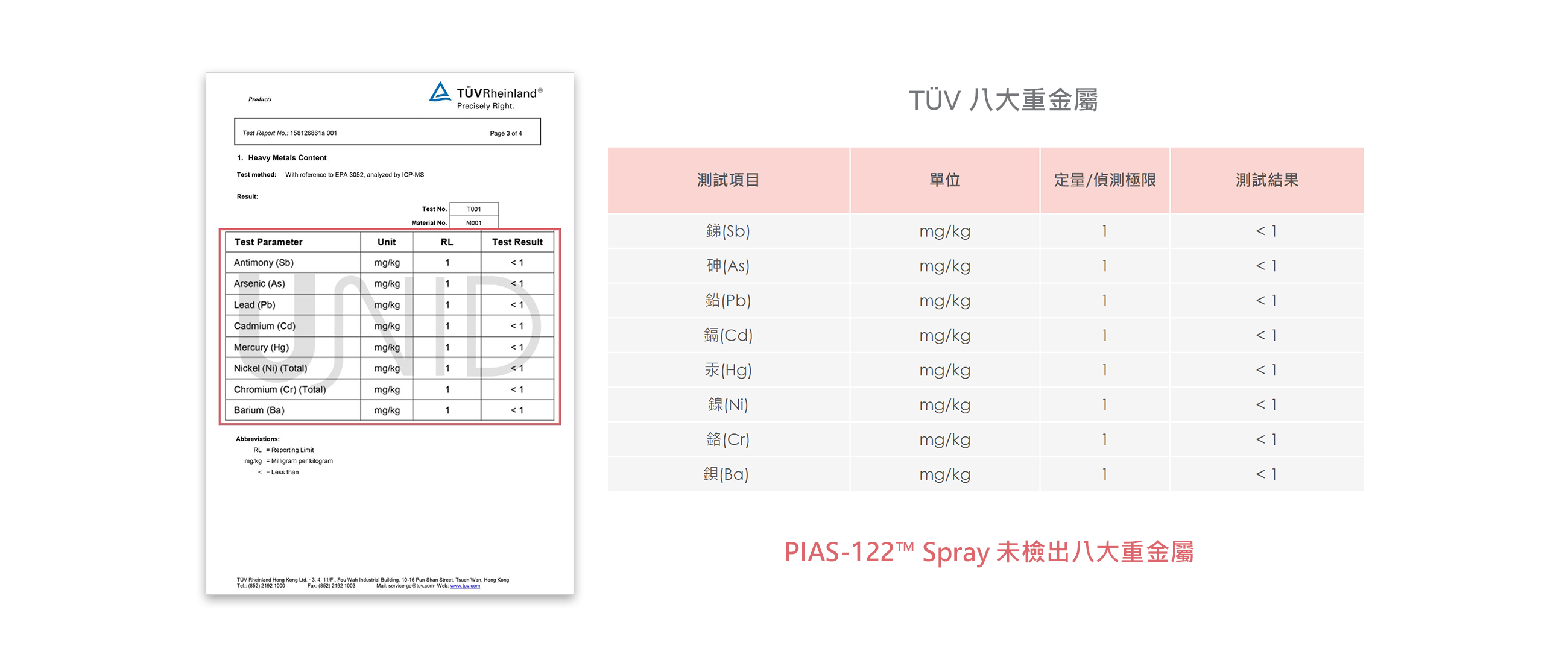Click the PIAS-122 Spray 未檢出八大重金屬 caption
Viewport: 1568px width, 663px height.
click(x=988, y=552)
